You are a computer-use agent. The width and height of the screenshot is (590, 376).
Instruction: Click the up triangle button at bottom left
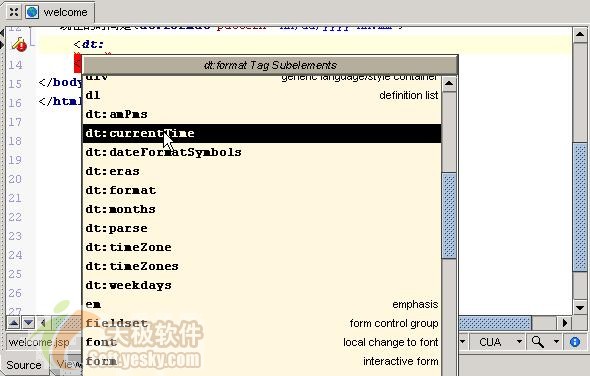14,323
